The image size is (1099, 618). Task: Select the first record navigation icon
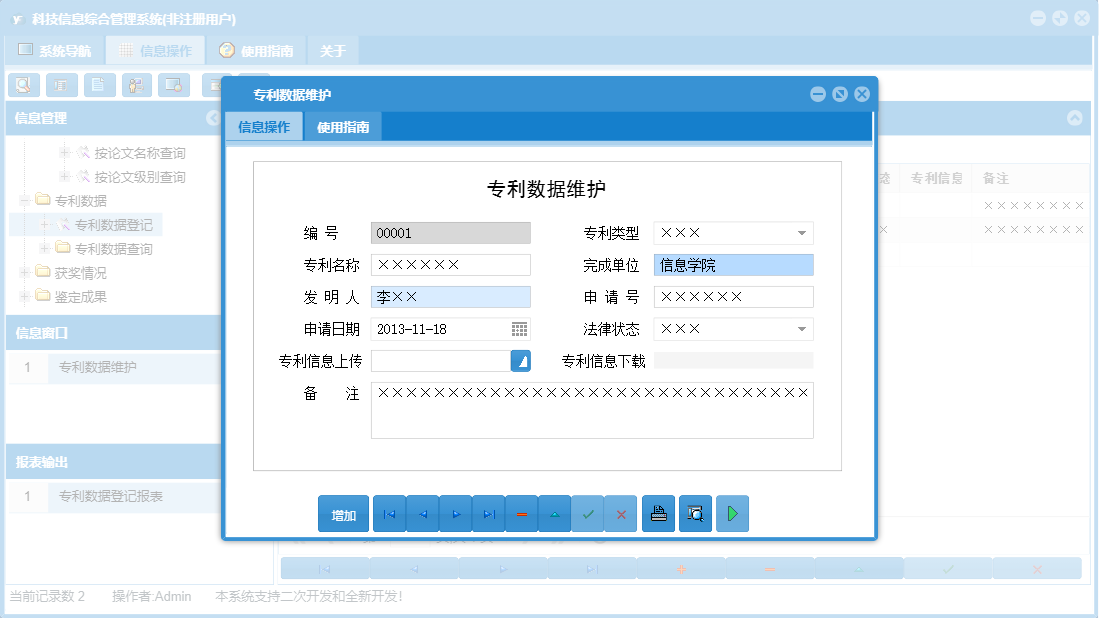point(389,513)
